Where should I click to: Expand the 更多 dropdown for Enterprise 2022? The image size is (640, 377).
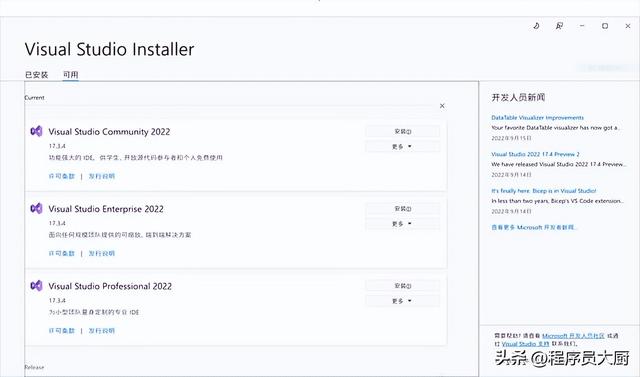click(402, 224)
